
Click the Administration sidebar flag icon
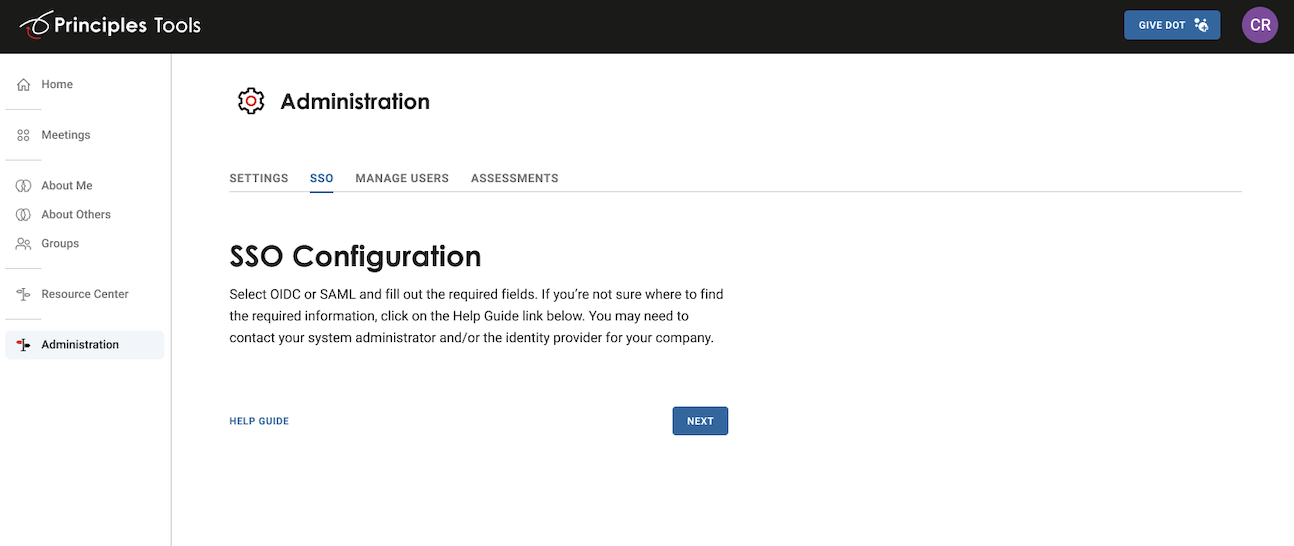23,345
